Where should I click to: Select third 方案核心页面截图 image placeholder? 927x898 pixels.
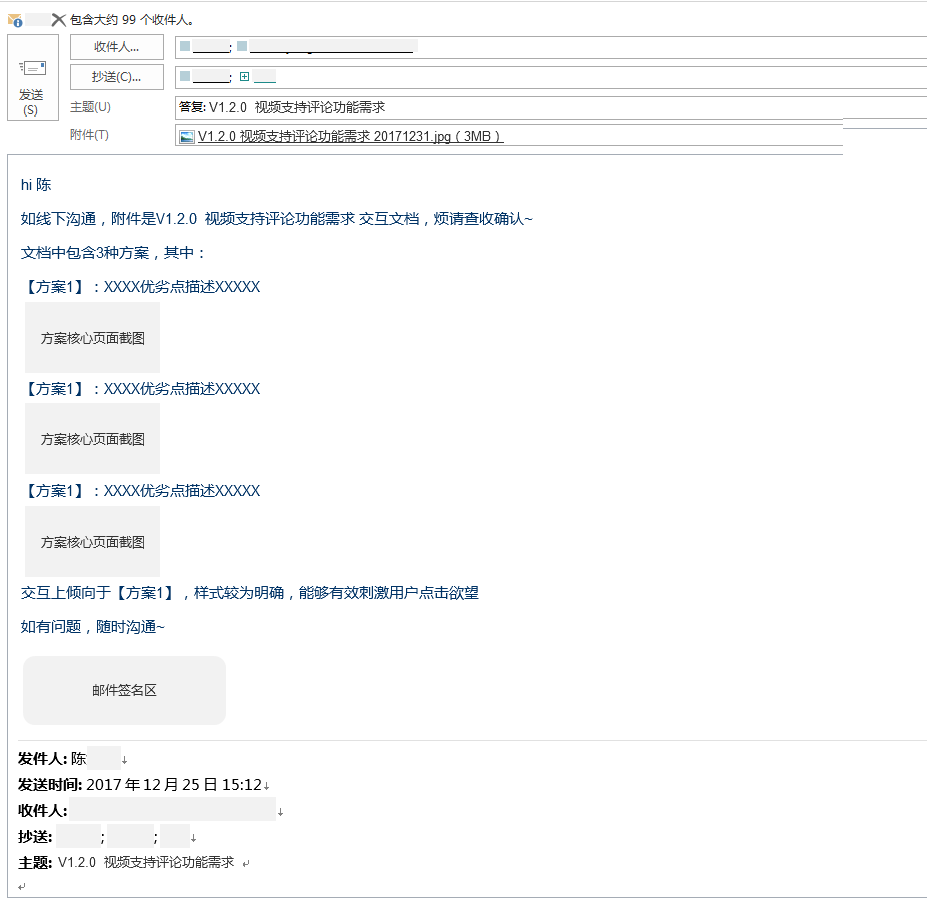[x=92, y=542]
